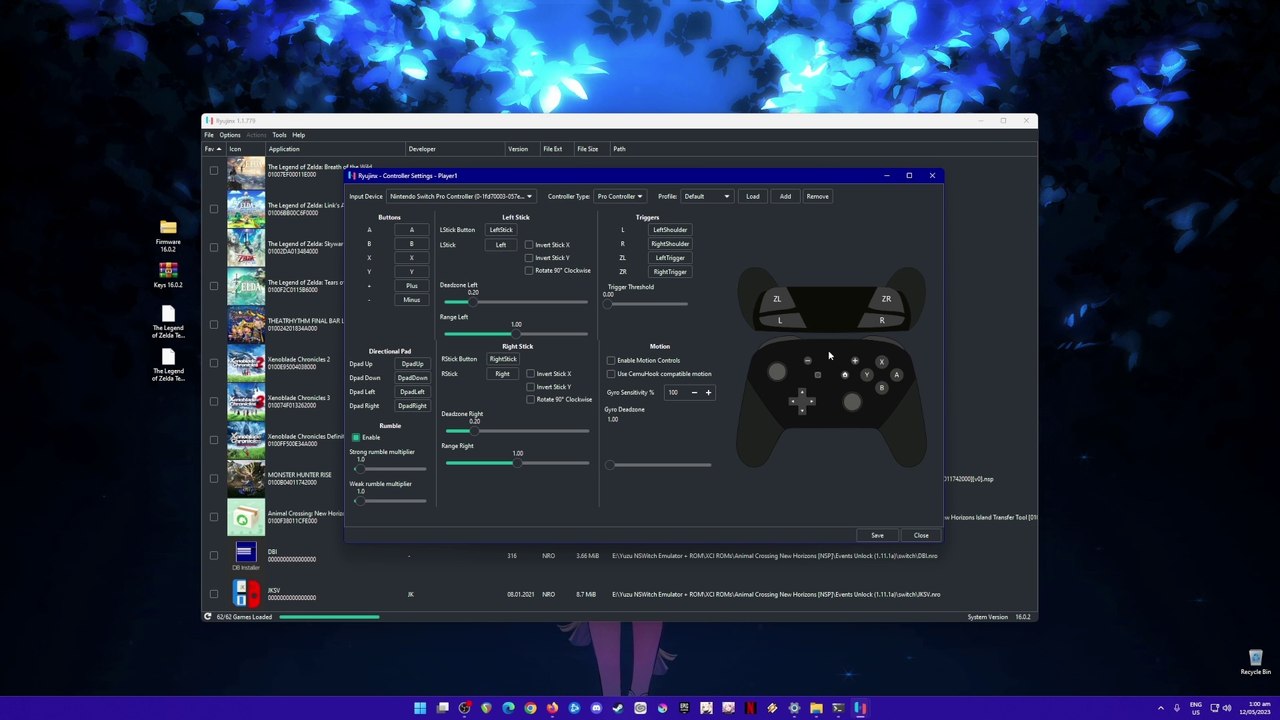Open Microsoft Edge from the taskbar
The image size is (1280, 720).
508,708
